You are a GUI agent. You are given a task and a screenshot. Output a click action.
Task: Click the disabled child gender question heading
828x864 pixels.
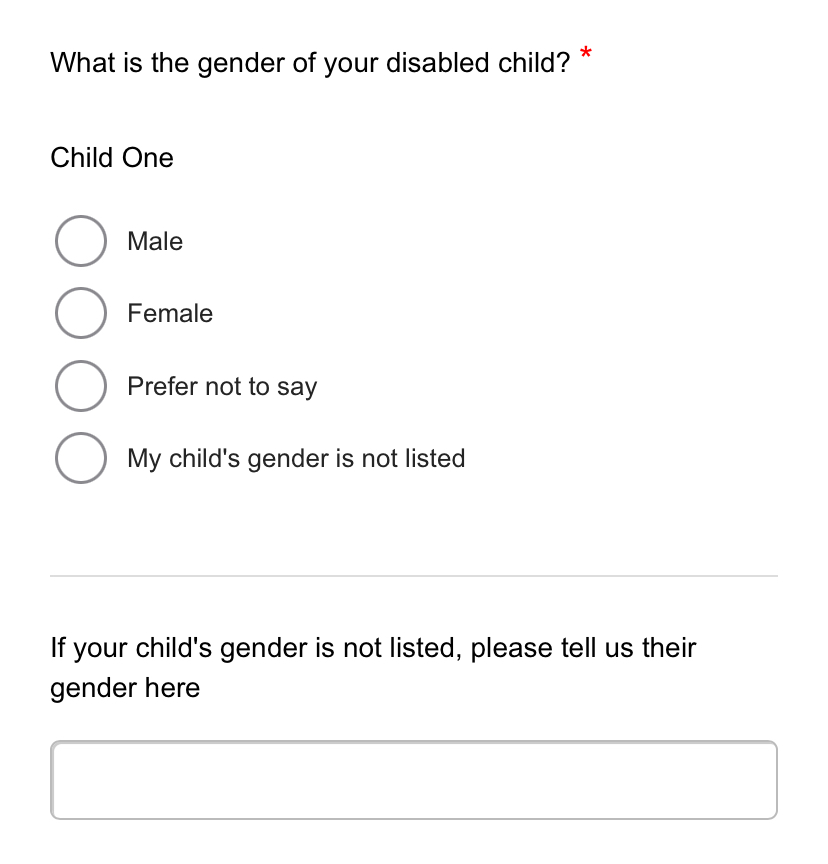coord(310,63)
